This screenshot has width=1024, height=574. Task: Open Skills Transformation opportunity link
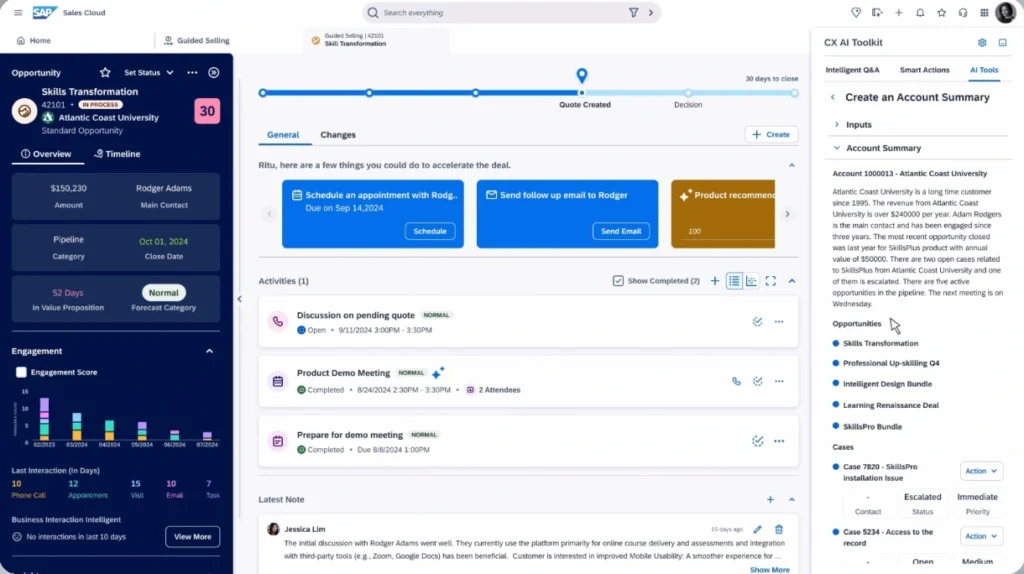[x=880, y=343]
